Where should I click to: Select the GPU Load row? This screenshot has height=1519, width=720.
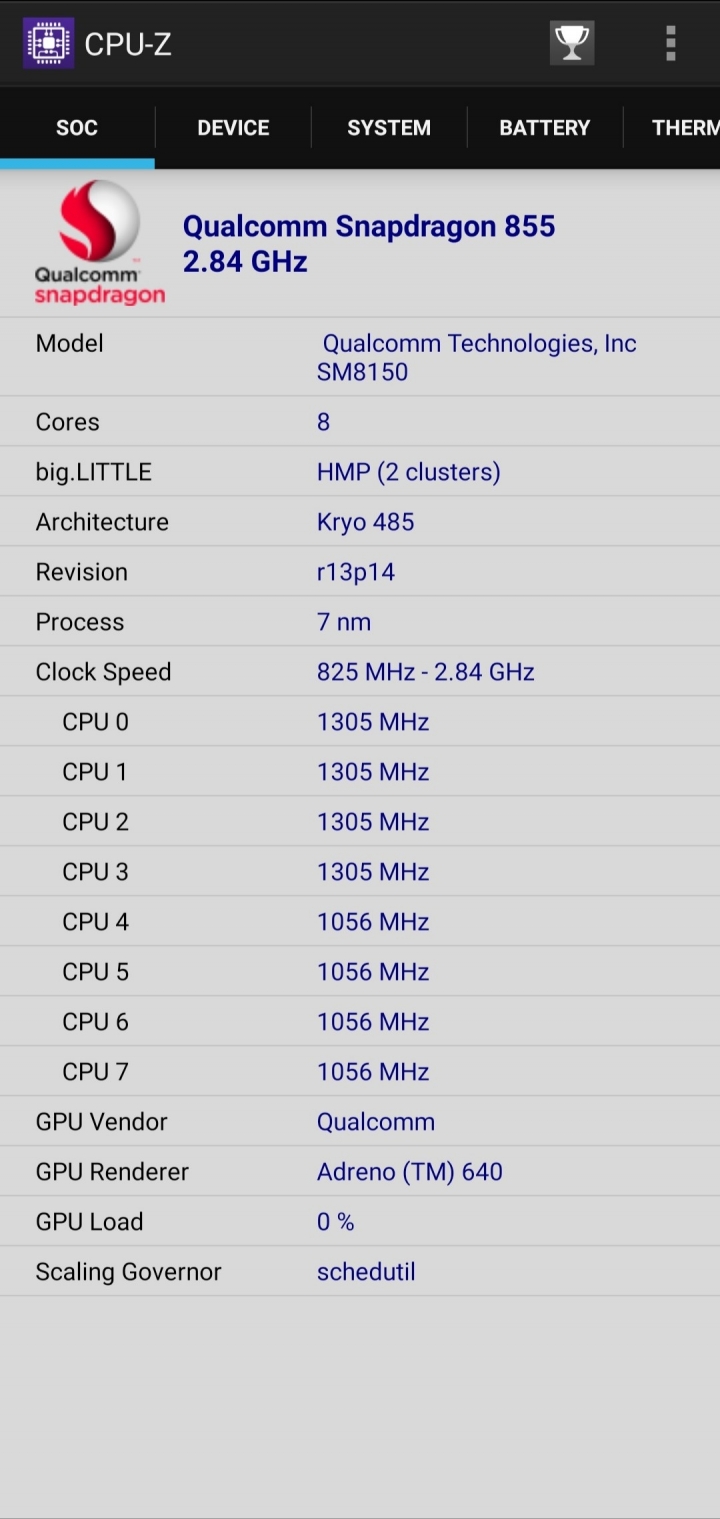point(360,1221)
